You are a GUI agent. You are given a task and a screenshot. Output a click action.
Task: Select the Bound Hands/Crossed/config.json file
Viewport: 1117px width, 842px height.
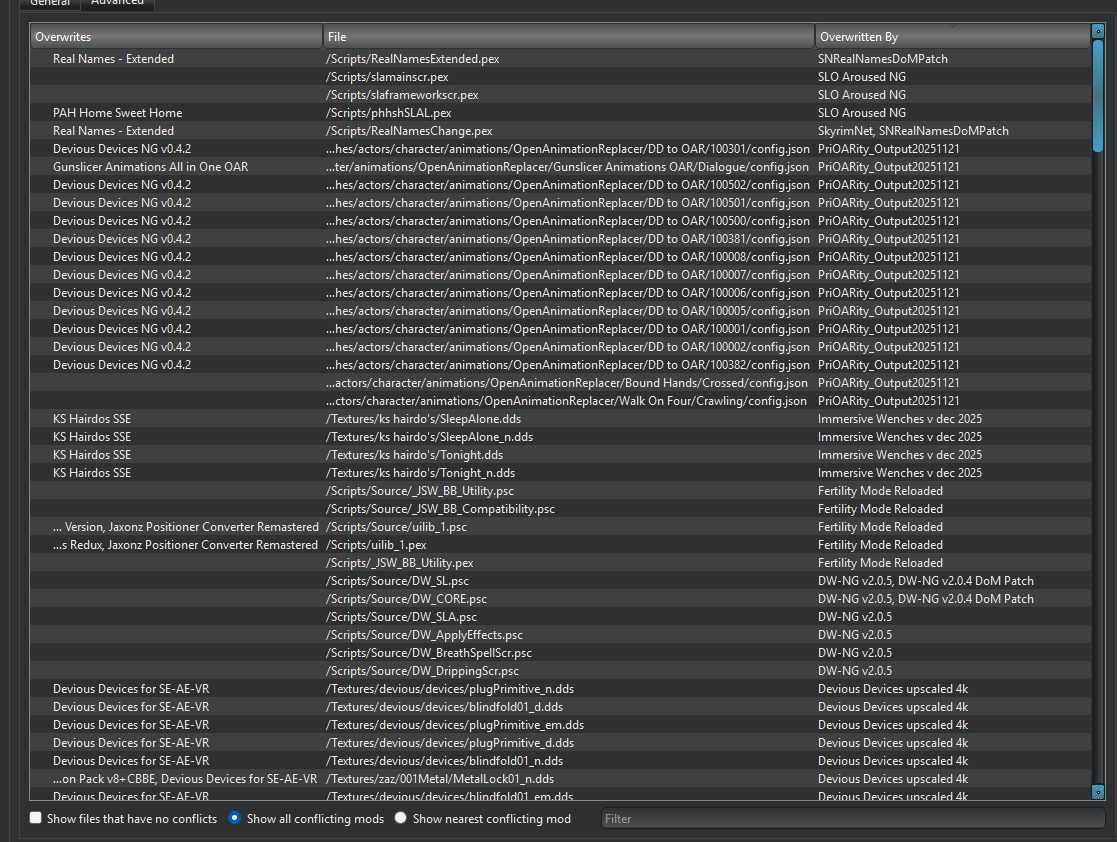[567, 383]
